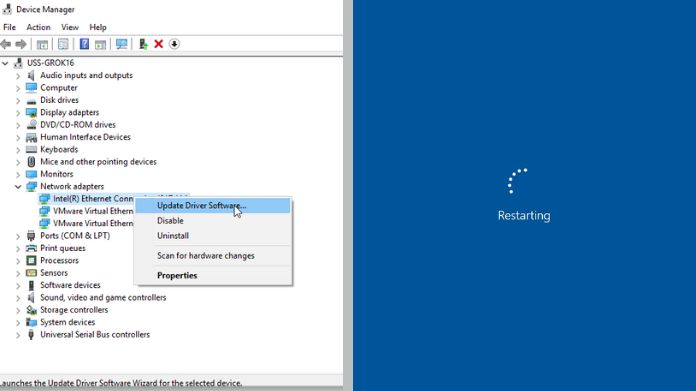The image size is (696, 391).
Task: Click the DVD/CD-ROM drives disc icon
Action: click(31, 125)
